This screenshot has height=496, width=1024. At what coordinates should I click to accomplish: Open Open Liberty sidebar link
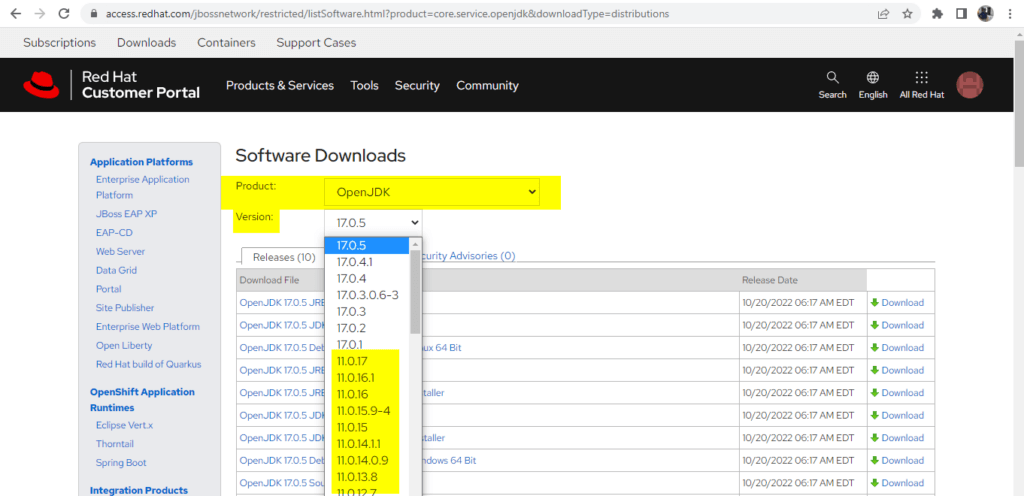click(x=124, y=345)
